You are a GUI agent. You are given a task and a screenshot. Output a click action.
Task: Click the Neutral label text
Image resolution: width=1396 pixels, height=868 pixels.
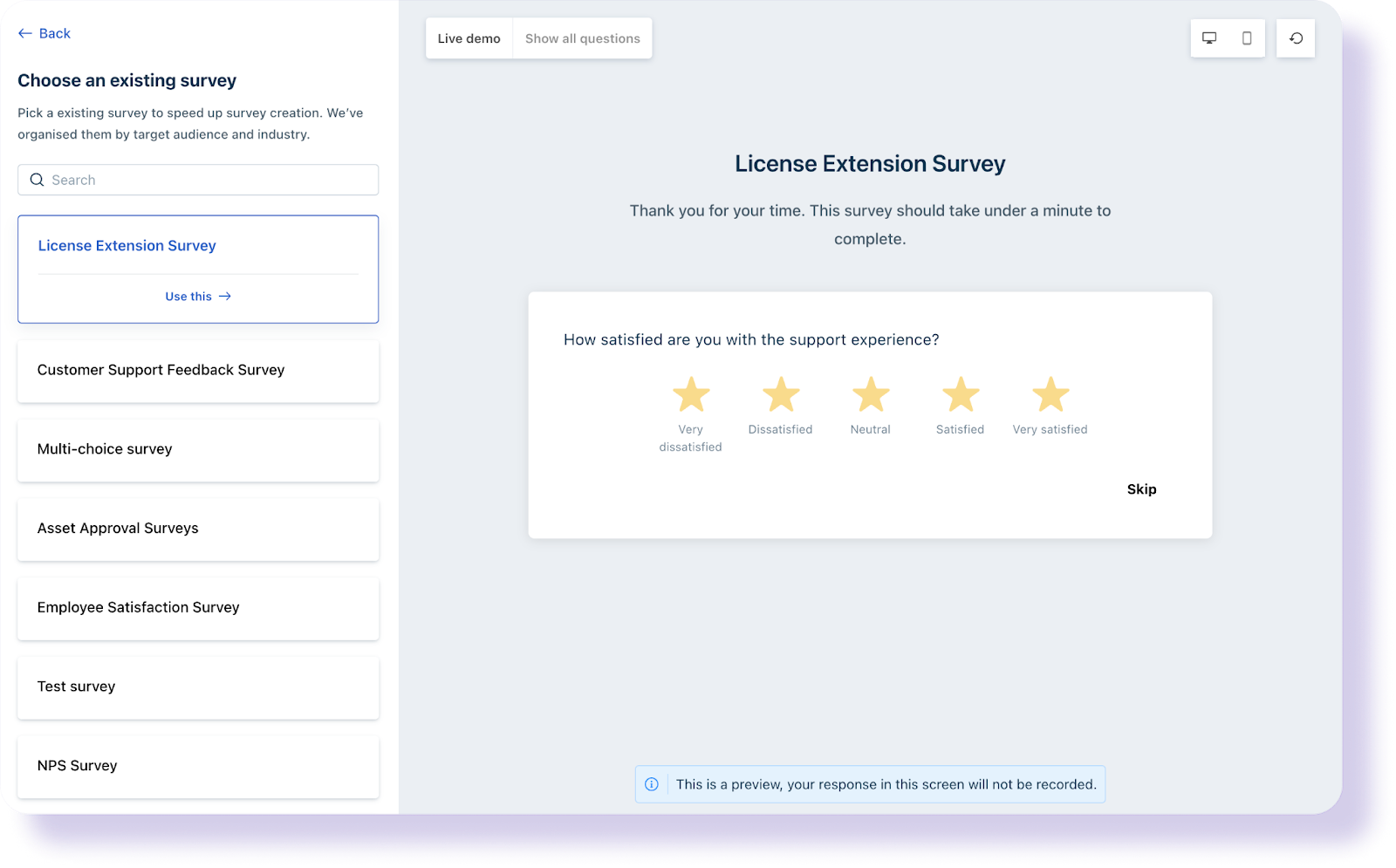pyautogui.click(x=871, y=429)
